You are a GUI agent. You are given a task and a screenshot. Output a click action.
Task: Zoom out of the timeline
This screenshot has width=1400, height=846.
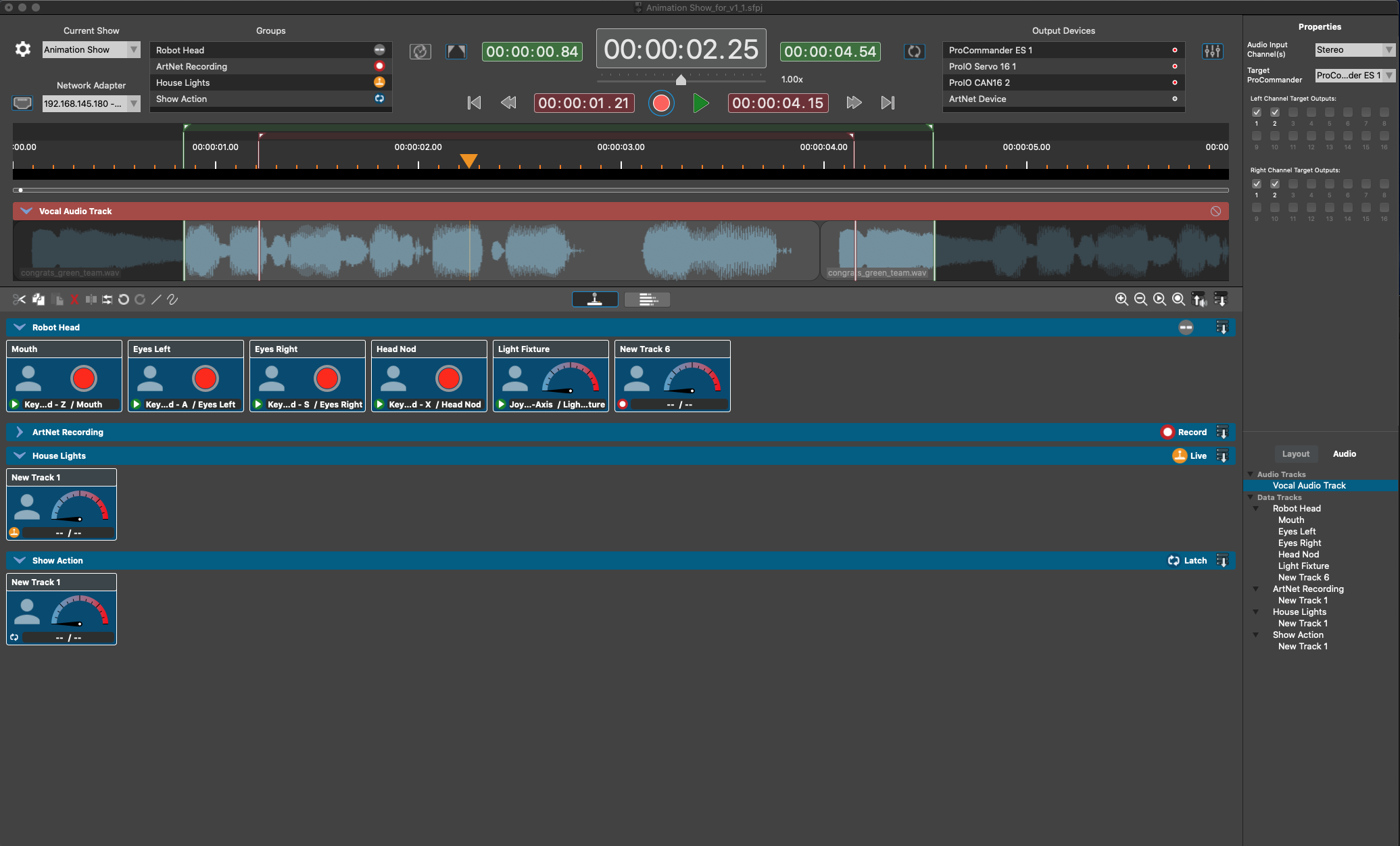point(1140,299)
